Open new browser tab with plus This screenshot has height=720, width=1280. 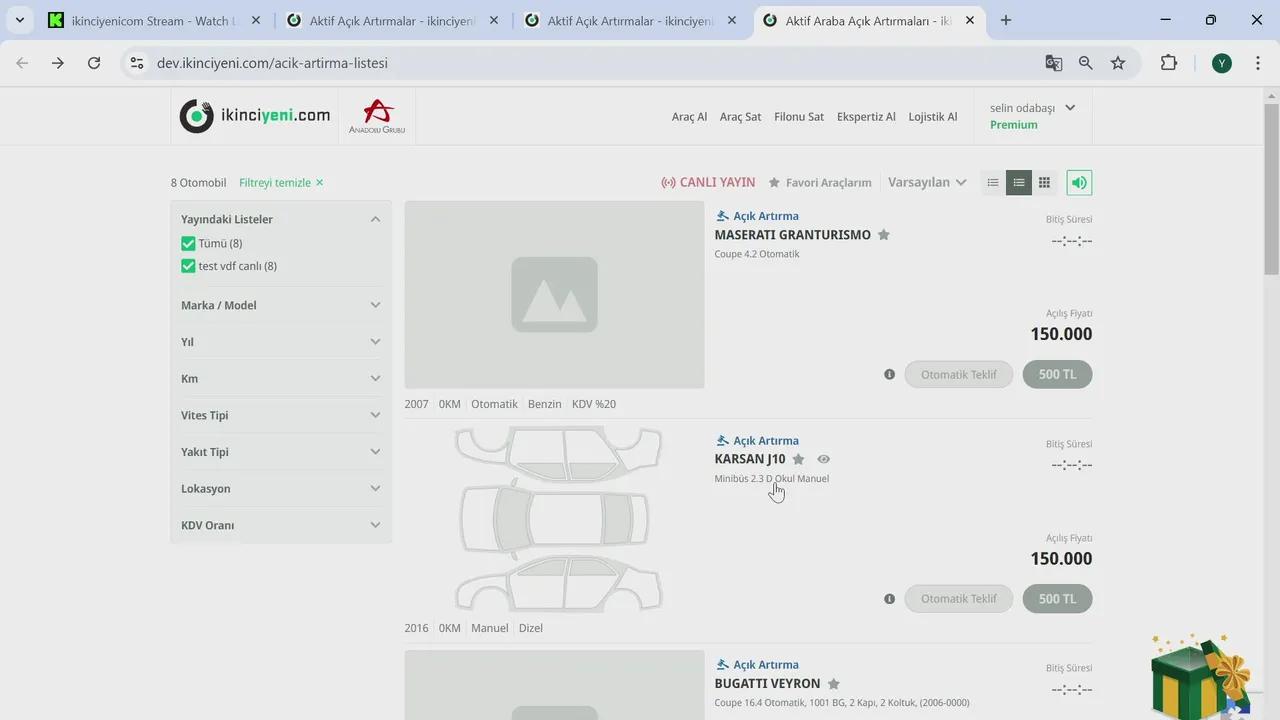point(1006,20)
